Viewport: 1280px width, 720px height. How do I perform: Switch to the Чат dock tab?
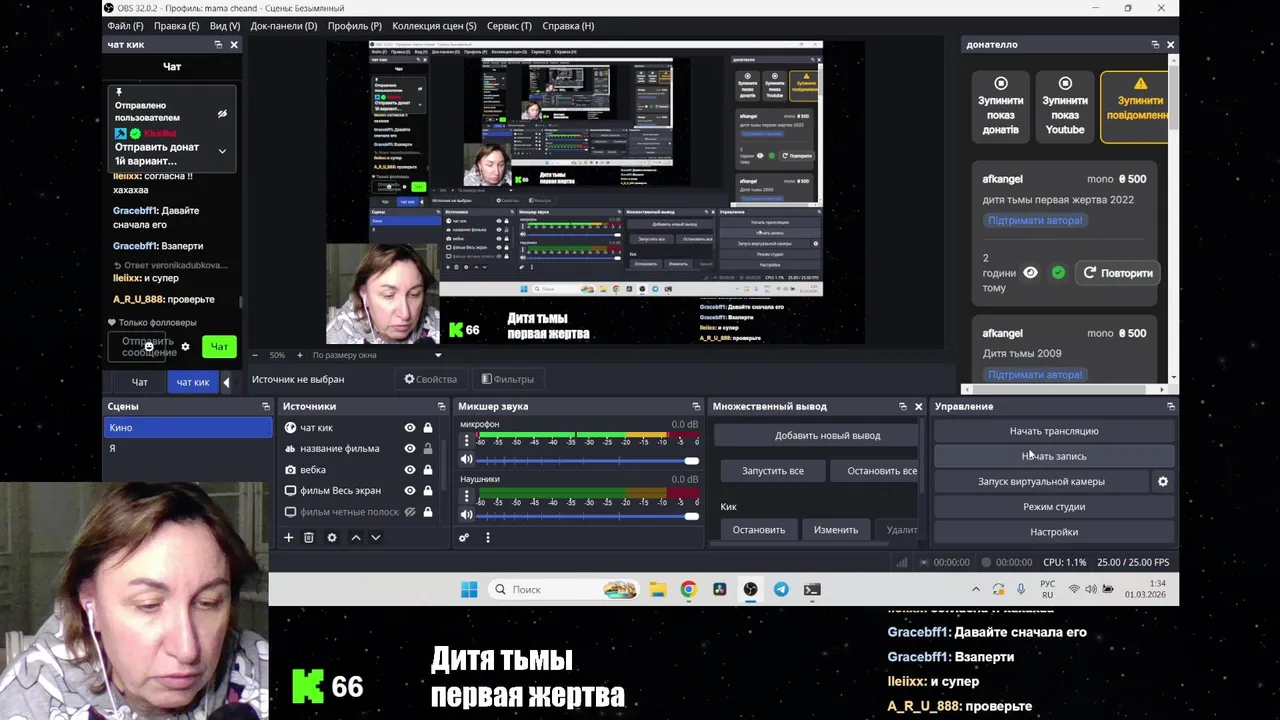point(139,382)
